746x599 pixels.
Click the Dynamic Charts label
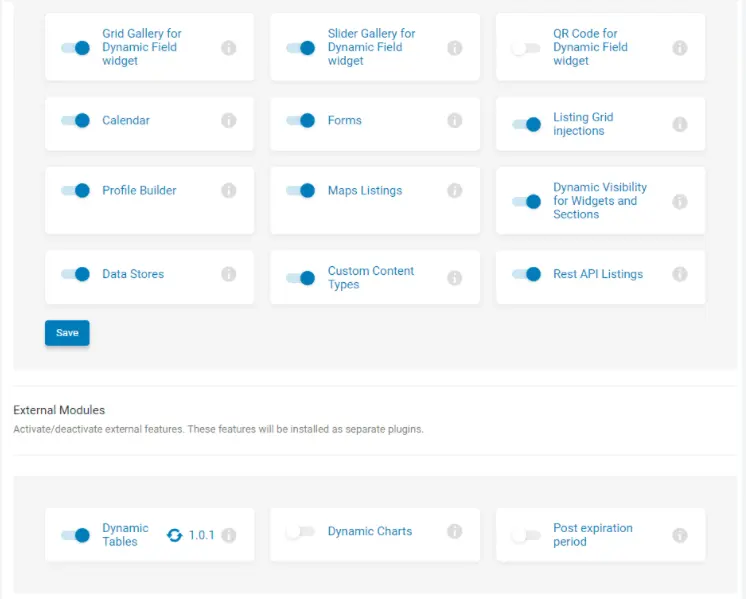370,531
